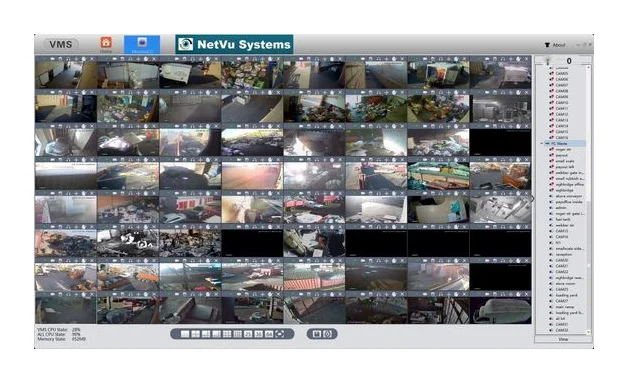Select CAM12 in the device tree
The image size is (628, 383).
point(562,114)
